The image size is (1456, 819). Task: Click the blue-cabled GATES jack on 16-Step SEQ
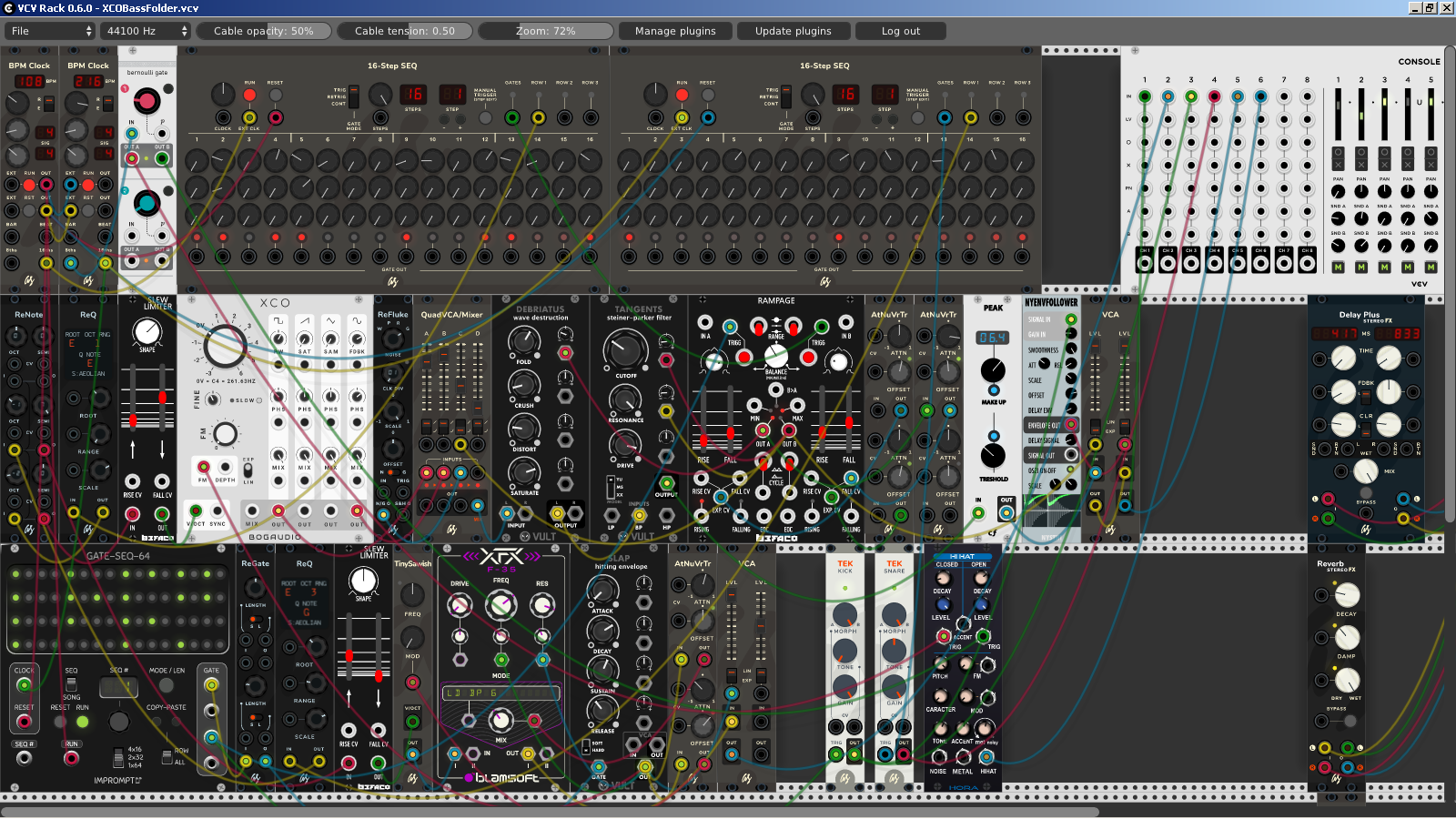point(945,117)
